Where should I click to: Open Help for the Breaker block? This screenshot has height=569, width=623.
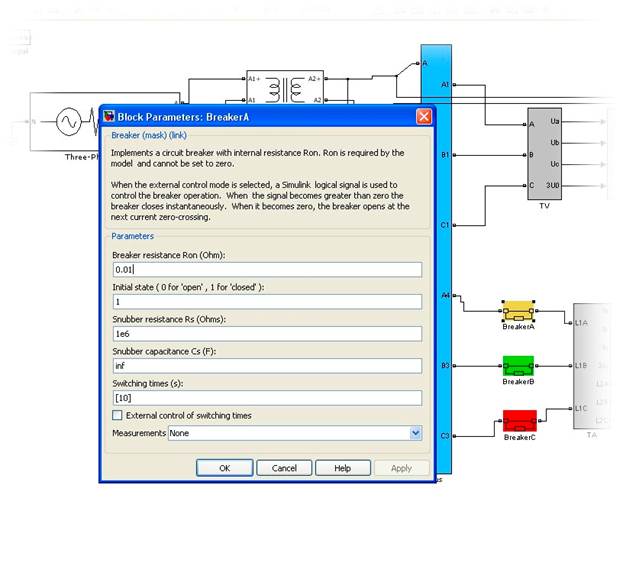pos(342,468)
